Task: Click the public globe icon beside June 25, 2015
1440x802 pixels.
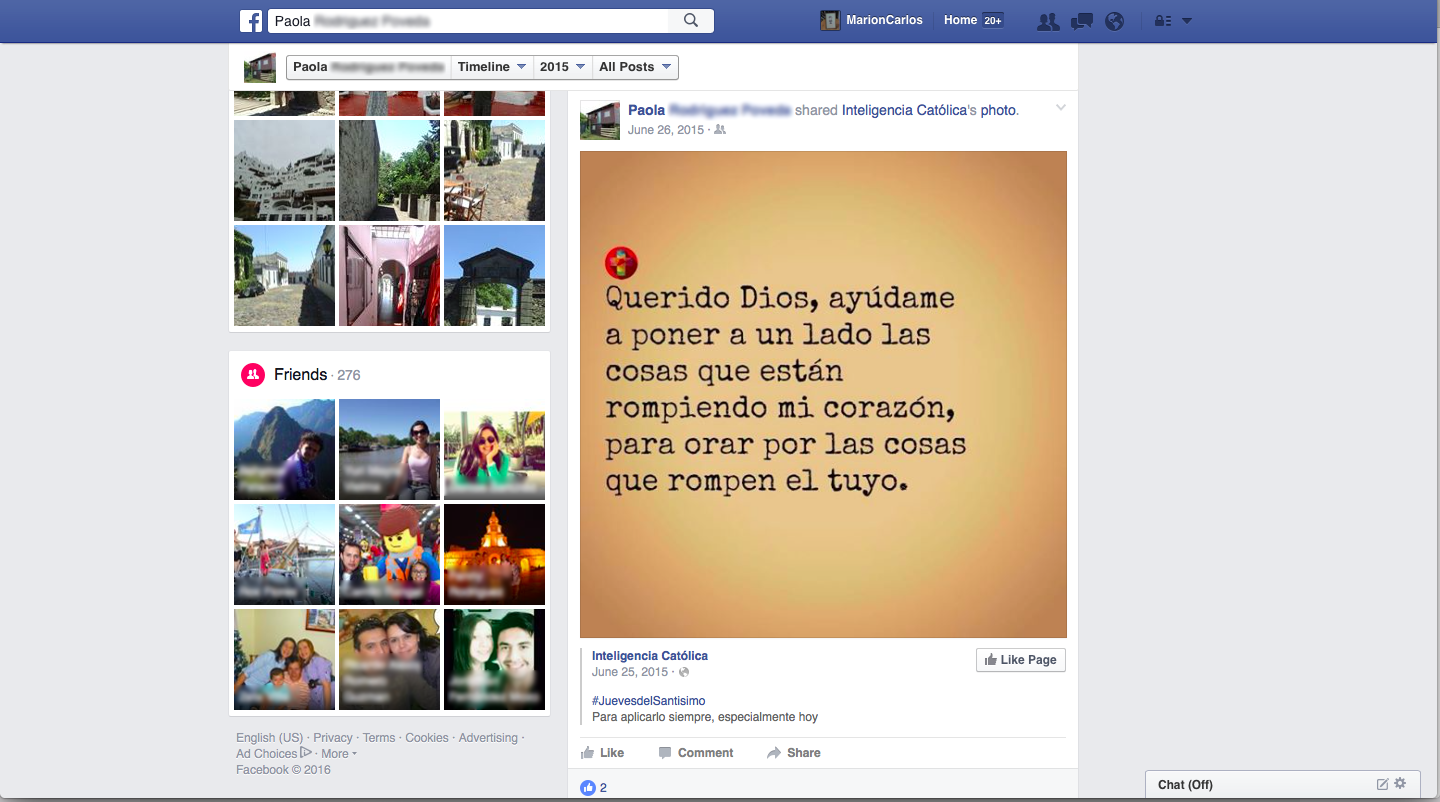Action: click(x=684, y=673)
